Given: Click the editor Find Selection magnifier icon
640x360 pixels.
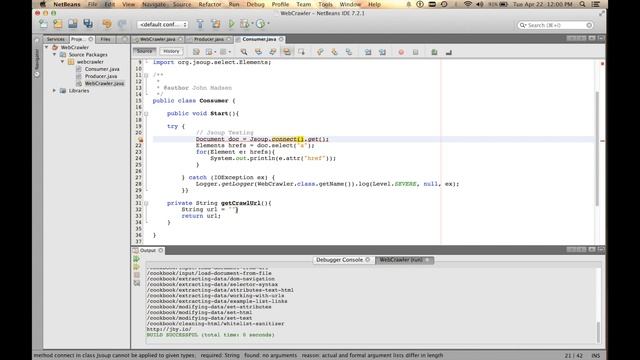Looking at the screenshot, I should [x=244, y=52].
